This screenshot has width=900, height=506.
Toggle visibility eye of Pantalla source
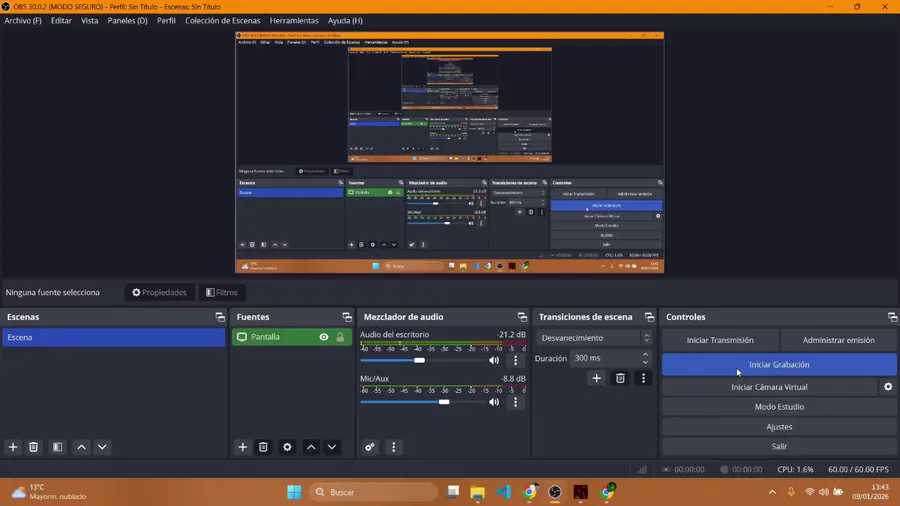pyautogui.click(x=324, y=337)
